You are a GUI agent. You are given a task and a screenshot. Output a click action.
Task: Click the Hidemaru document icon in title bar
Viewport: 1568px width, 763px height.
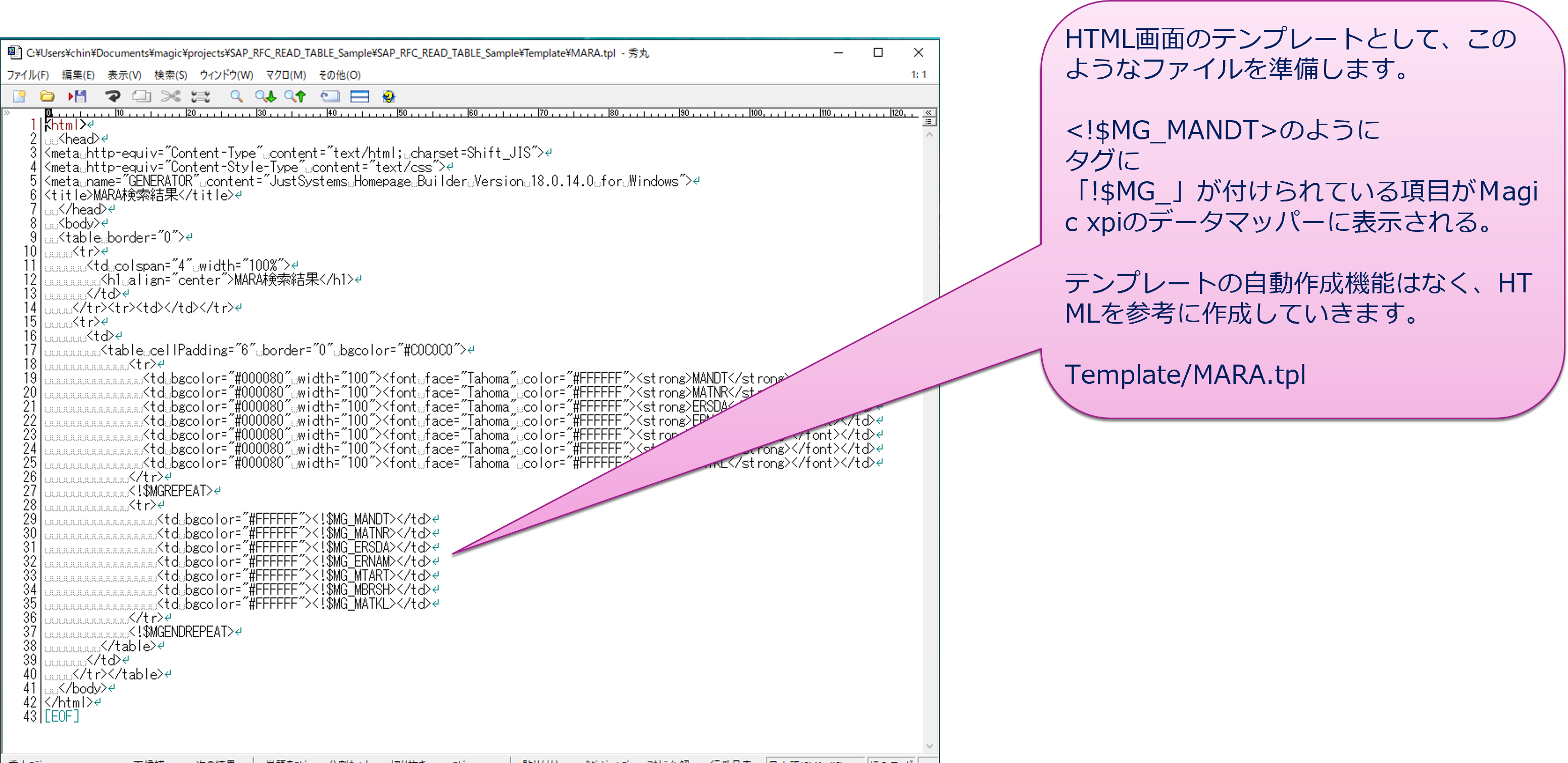[x=15, y=53]
